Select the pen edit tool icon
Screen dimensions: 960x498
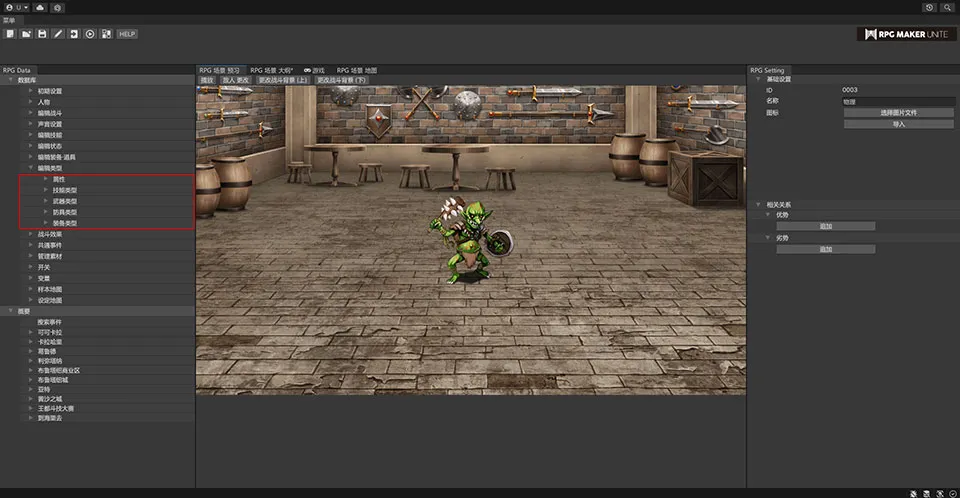(x=58, y=34)
